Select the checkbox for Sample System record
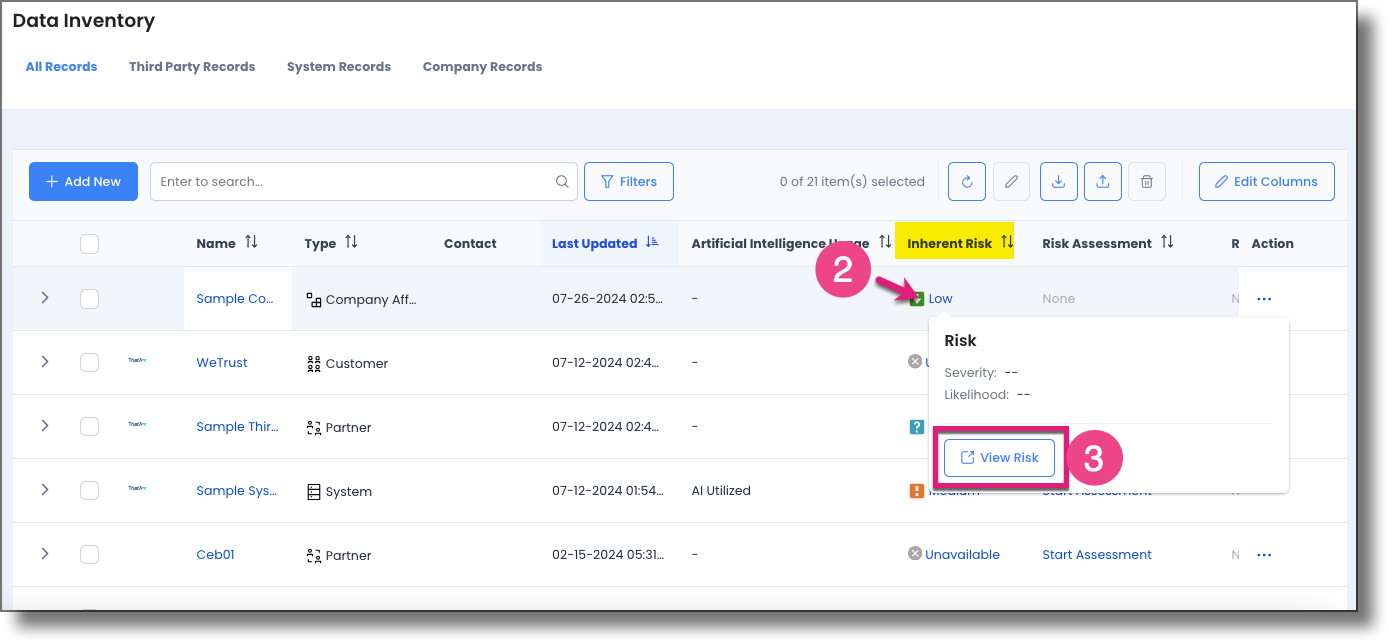This screenshot has height=643, width=1389. coord(89,490)
